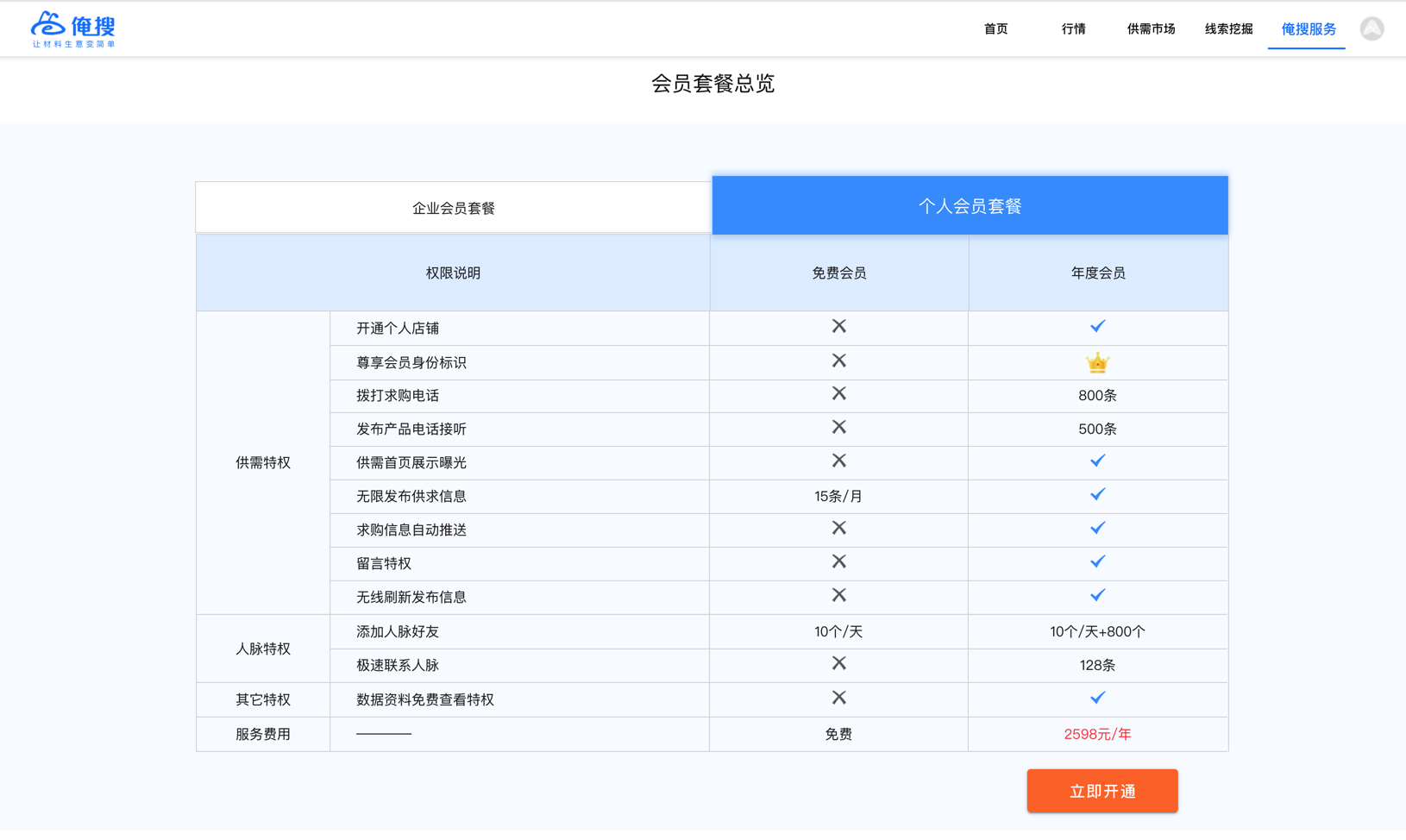Screen dimensions: 1406x840
Task: Click the checkmark for 数据资料免费查看特权
Action: click(x=1097, y=699)
